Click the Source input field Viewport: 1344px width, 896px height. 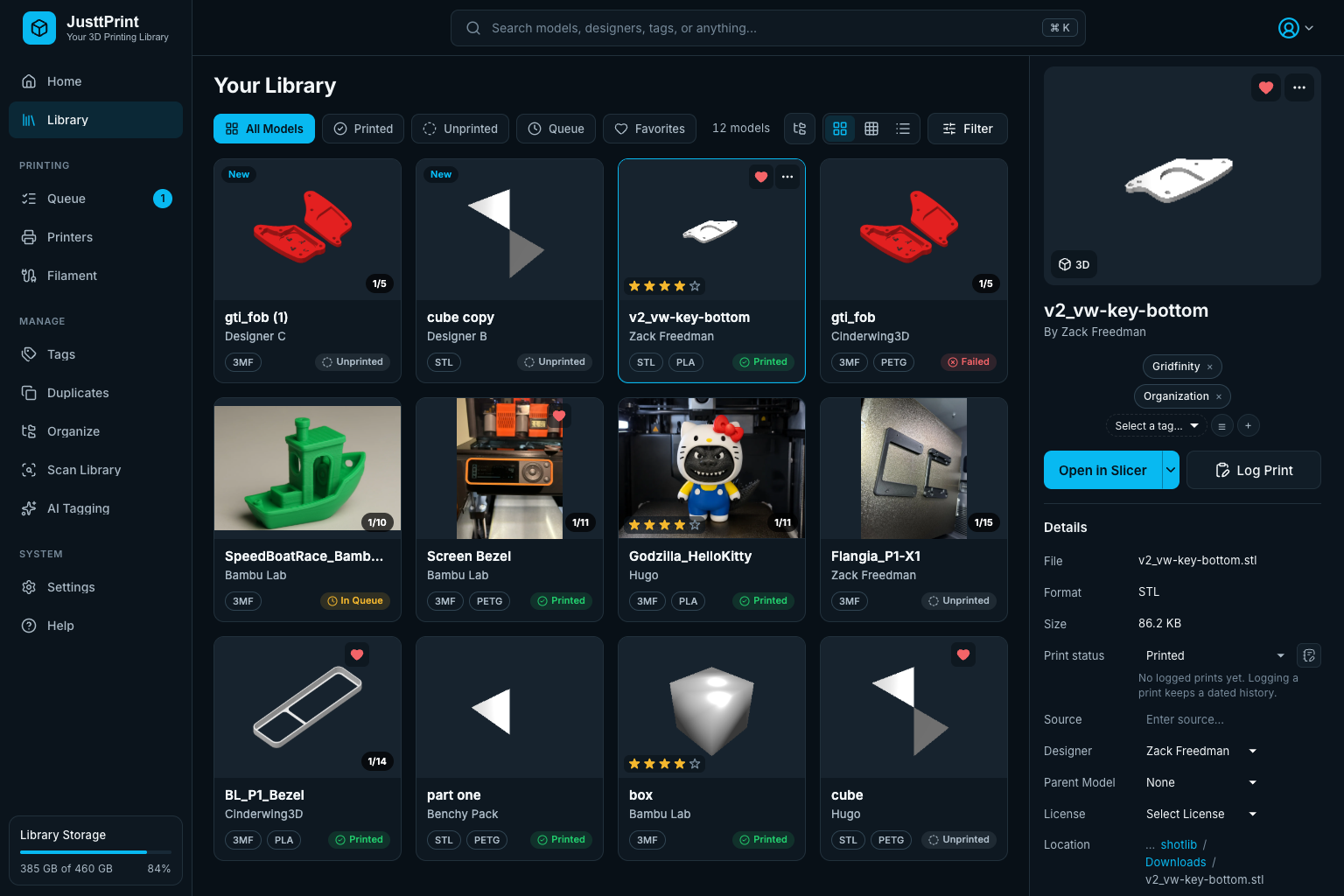click(1229, 719)
